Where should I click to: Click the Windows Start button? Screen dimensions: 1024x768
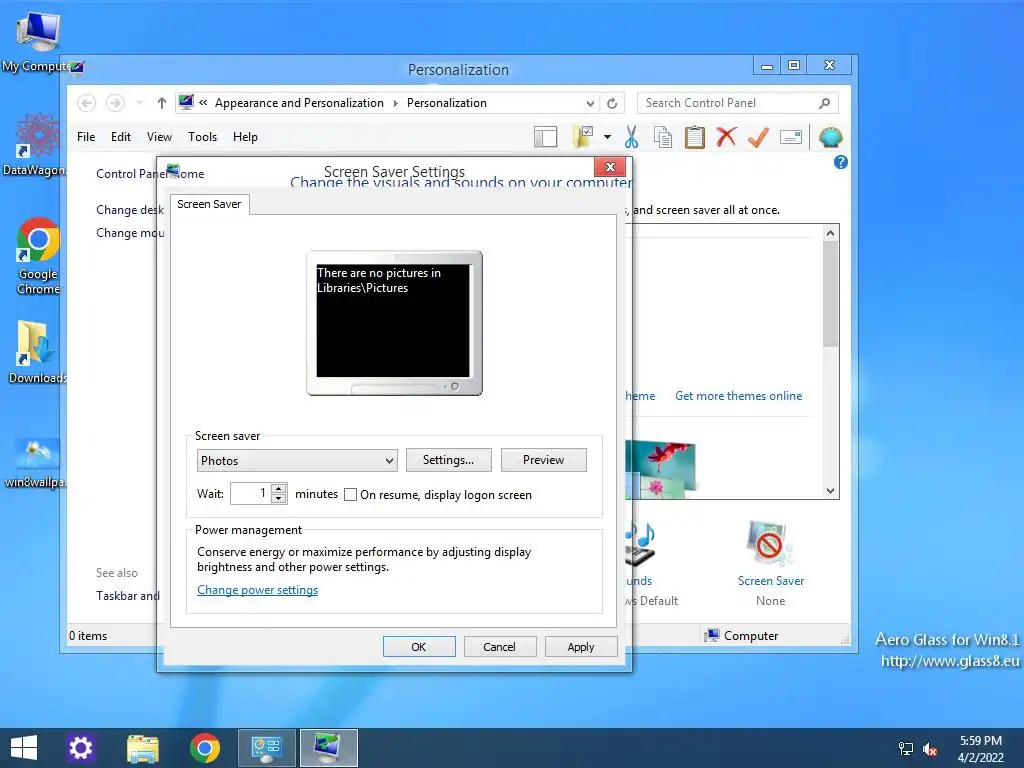(x=24, y=748)
